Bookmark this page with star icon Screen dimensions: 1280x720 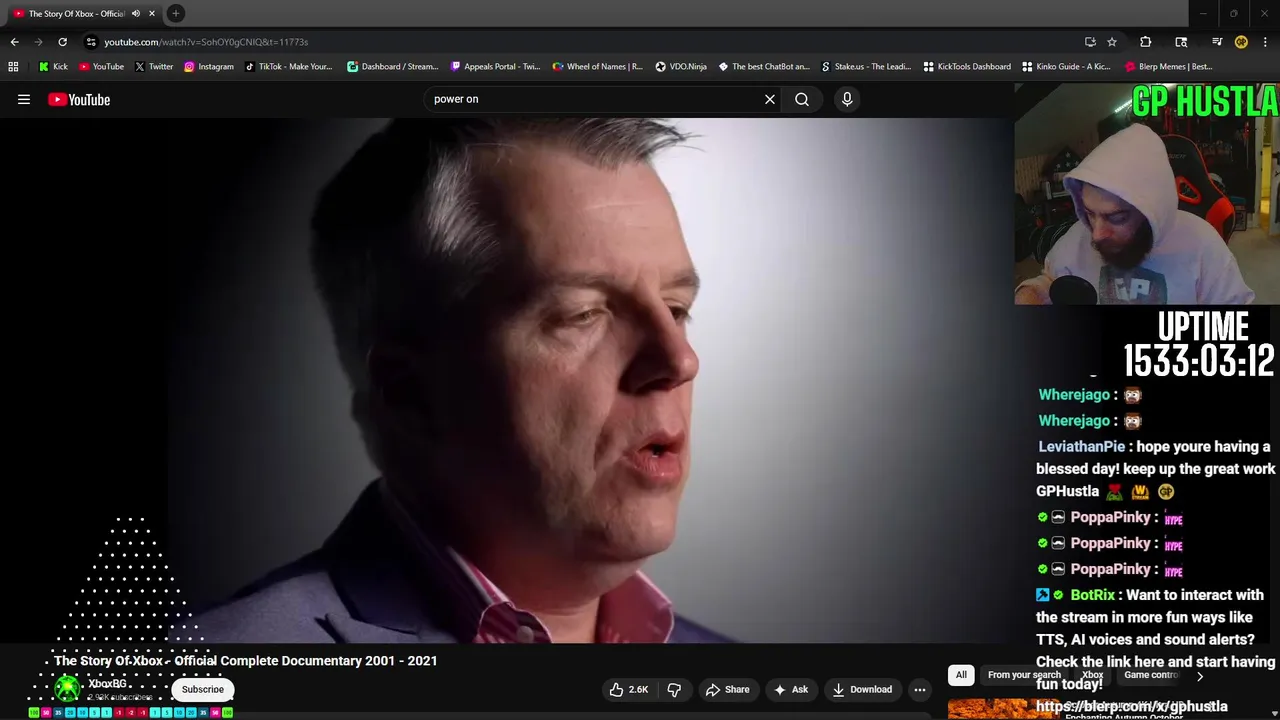coord(1112,42)
